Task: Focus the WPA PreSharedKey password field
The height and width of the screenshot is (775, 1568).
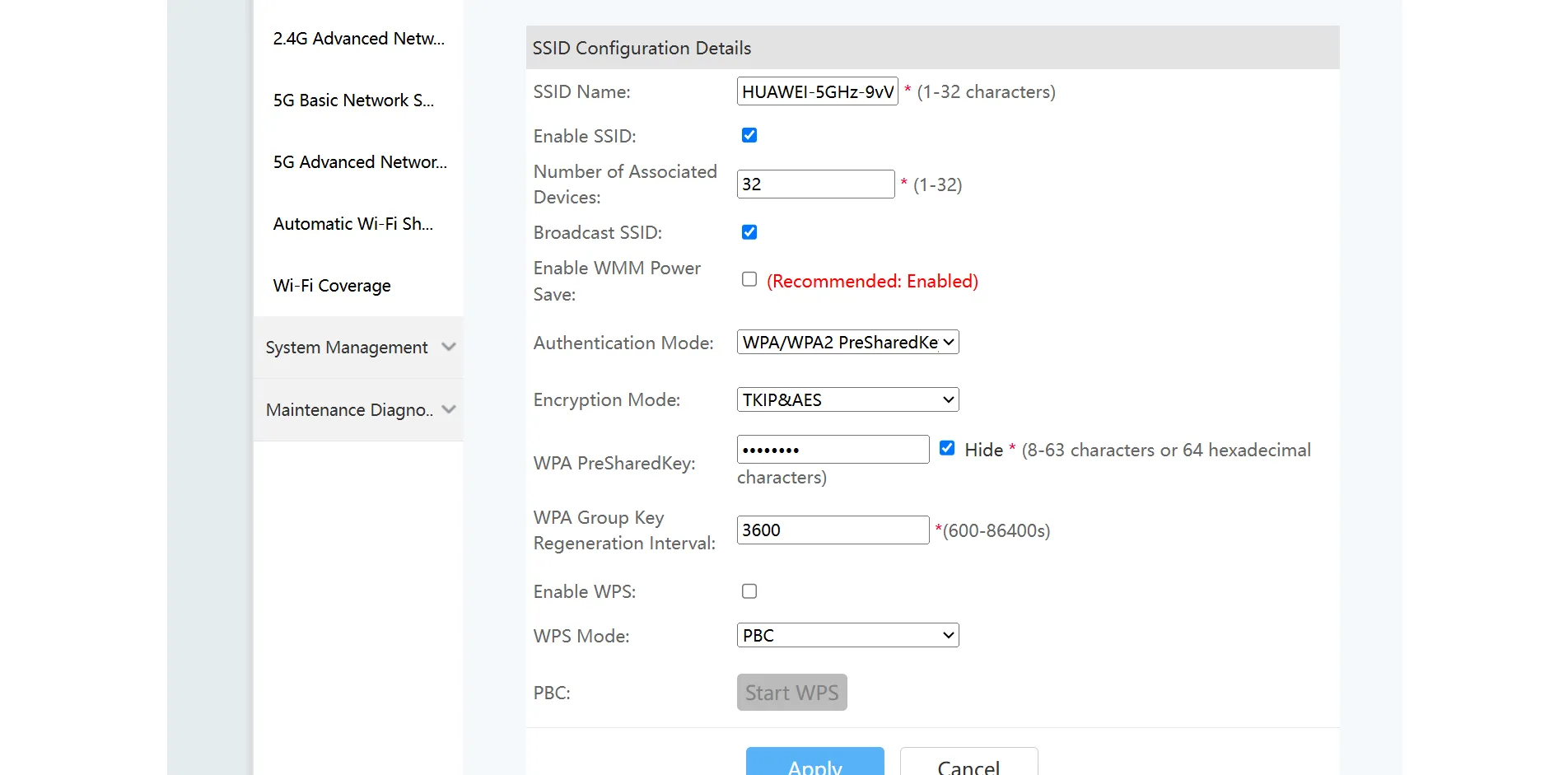Action: (x=833, y=450)
